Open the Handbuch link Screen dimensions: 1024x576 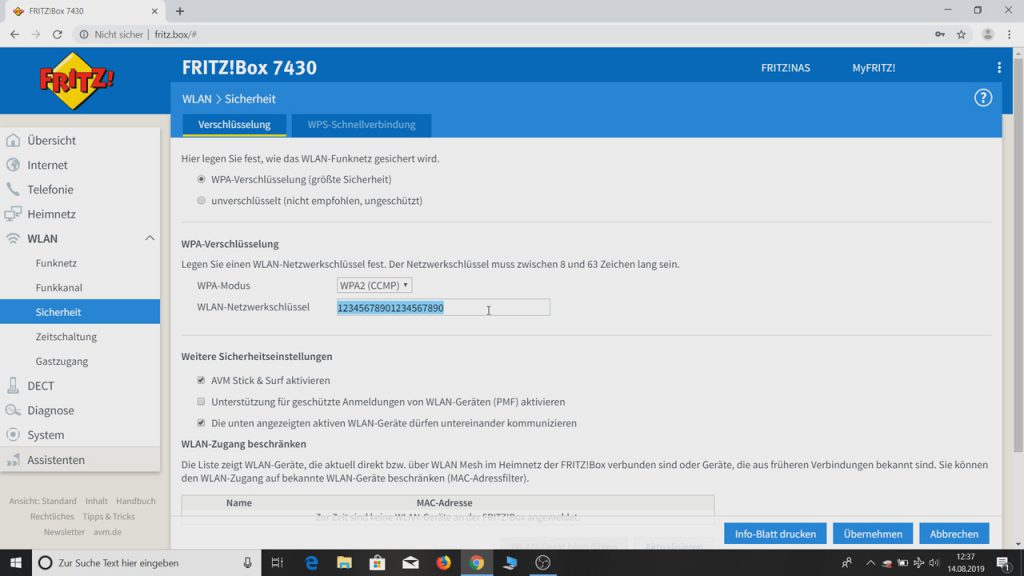click(135, 500)
